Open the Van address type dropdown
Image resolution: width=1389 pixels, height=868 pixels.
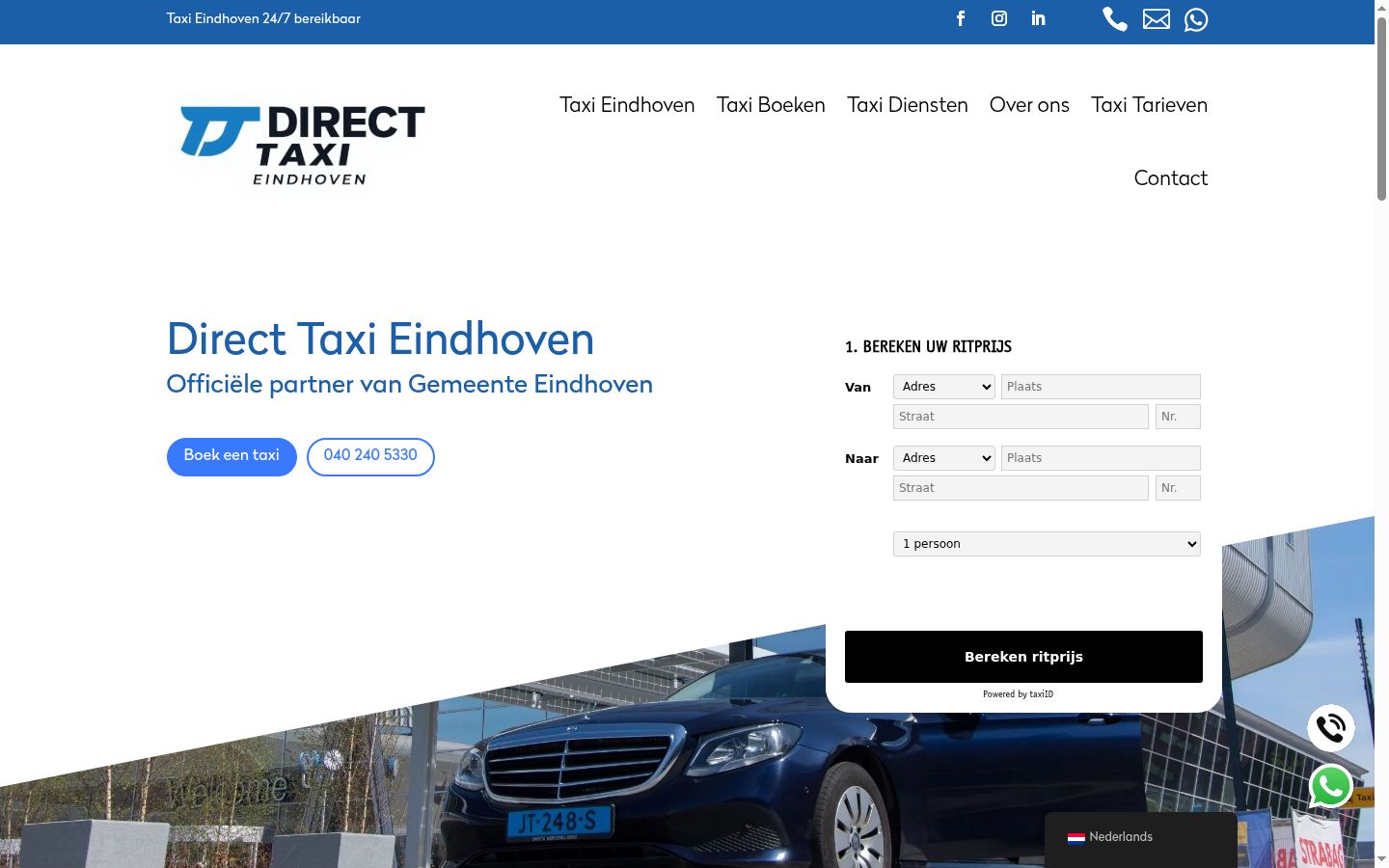click(944, 387)
